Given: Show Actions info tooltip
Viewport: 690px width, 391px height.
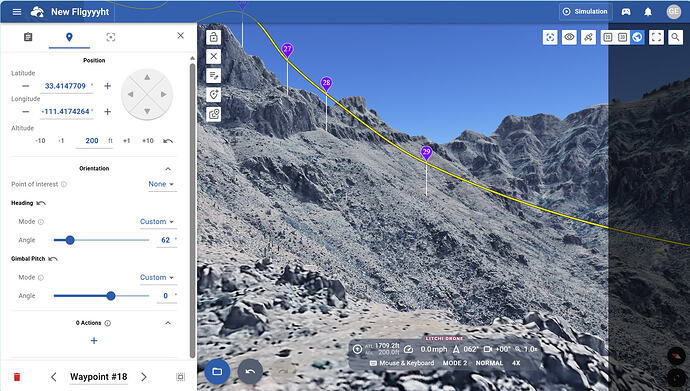Looking at the screenshot, I should 108,323.
